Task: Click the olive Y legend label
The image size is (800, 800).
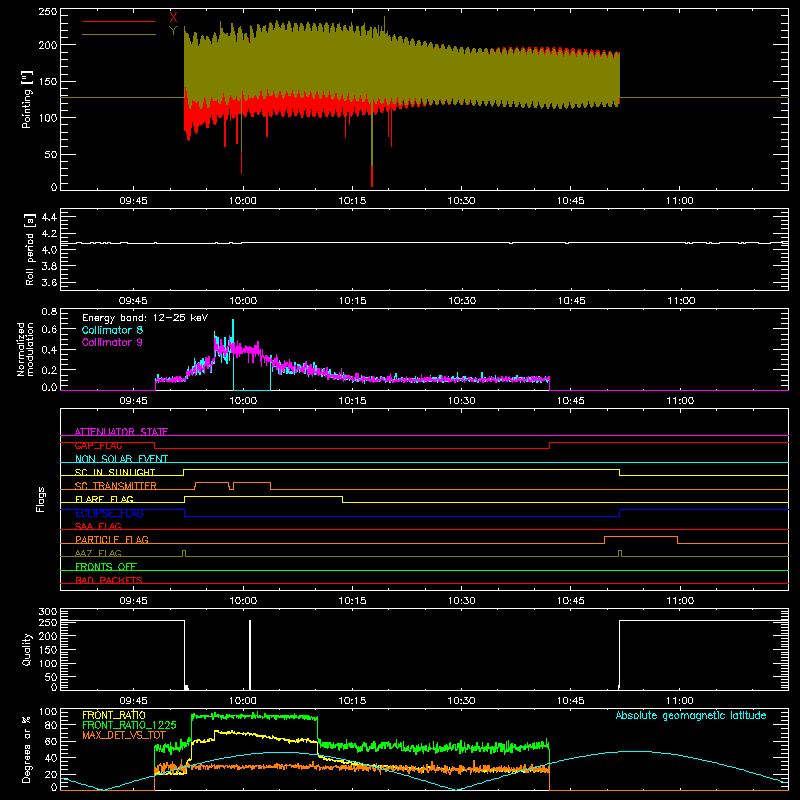Action: [173, 31]
